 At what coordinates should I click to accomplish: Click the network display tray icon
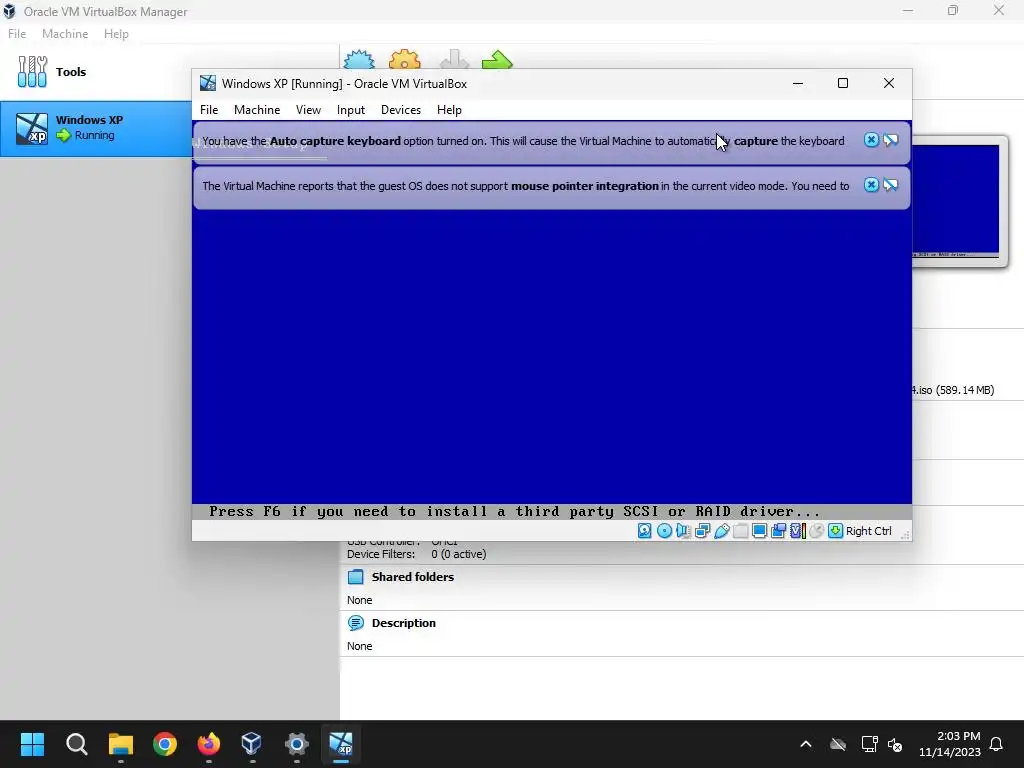tap(869, 744)
